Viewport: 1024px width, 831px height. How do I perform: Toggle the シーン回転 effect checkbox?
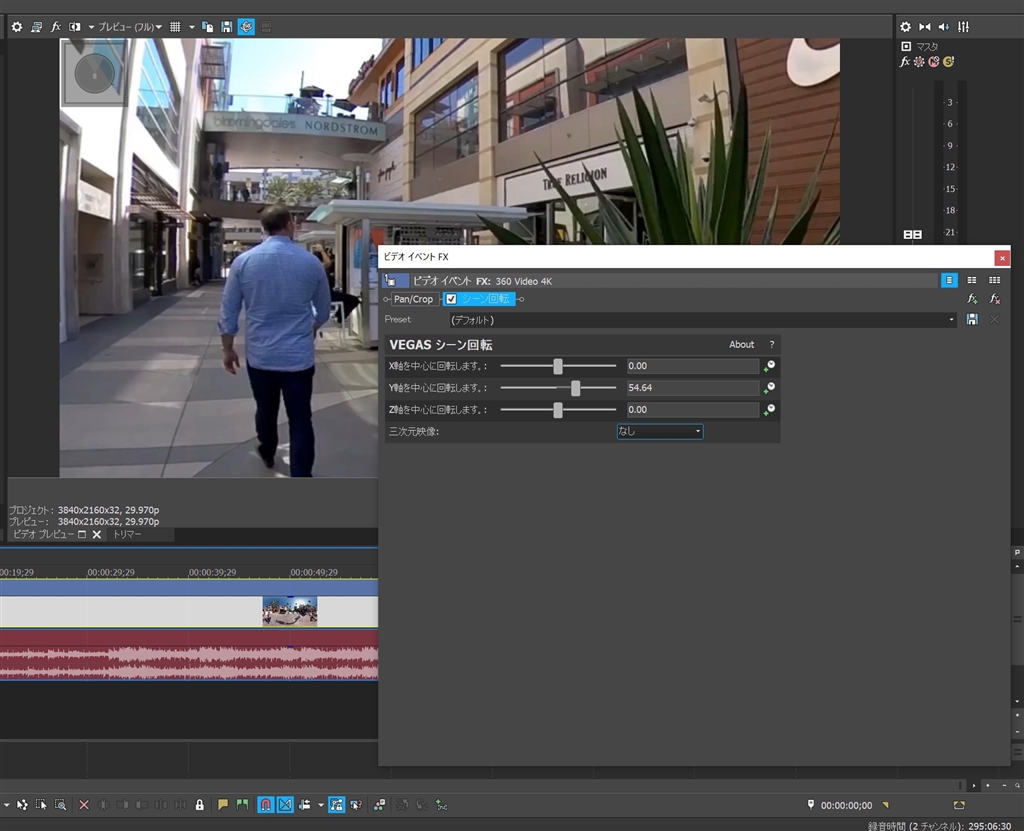click(451, 299)
